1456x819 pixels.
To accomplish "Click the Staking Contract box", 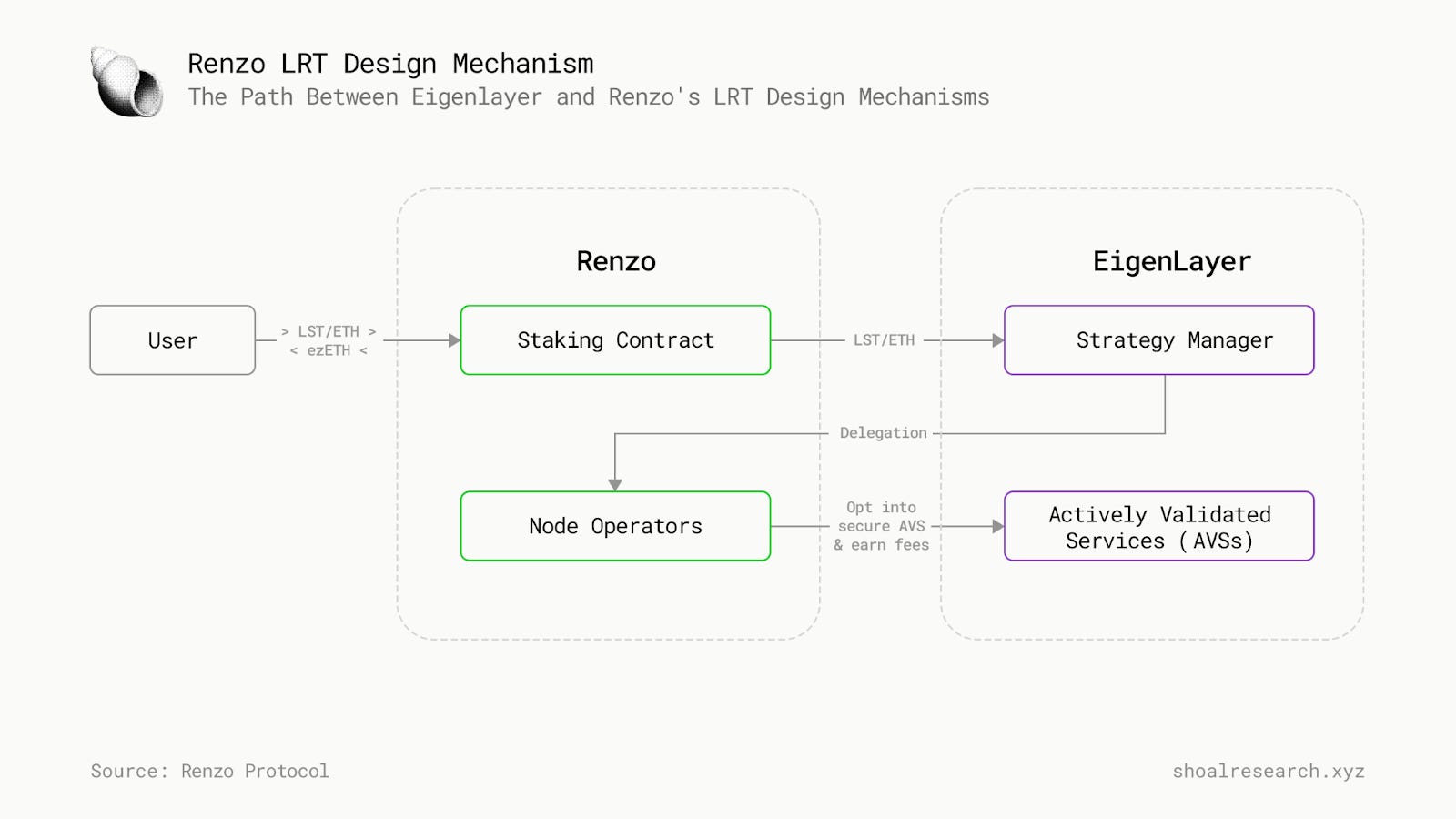I will coord(615,340).
